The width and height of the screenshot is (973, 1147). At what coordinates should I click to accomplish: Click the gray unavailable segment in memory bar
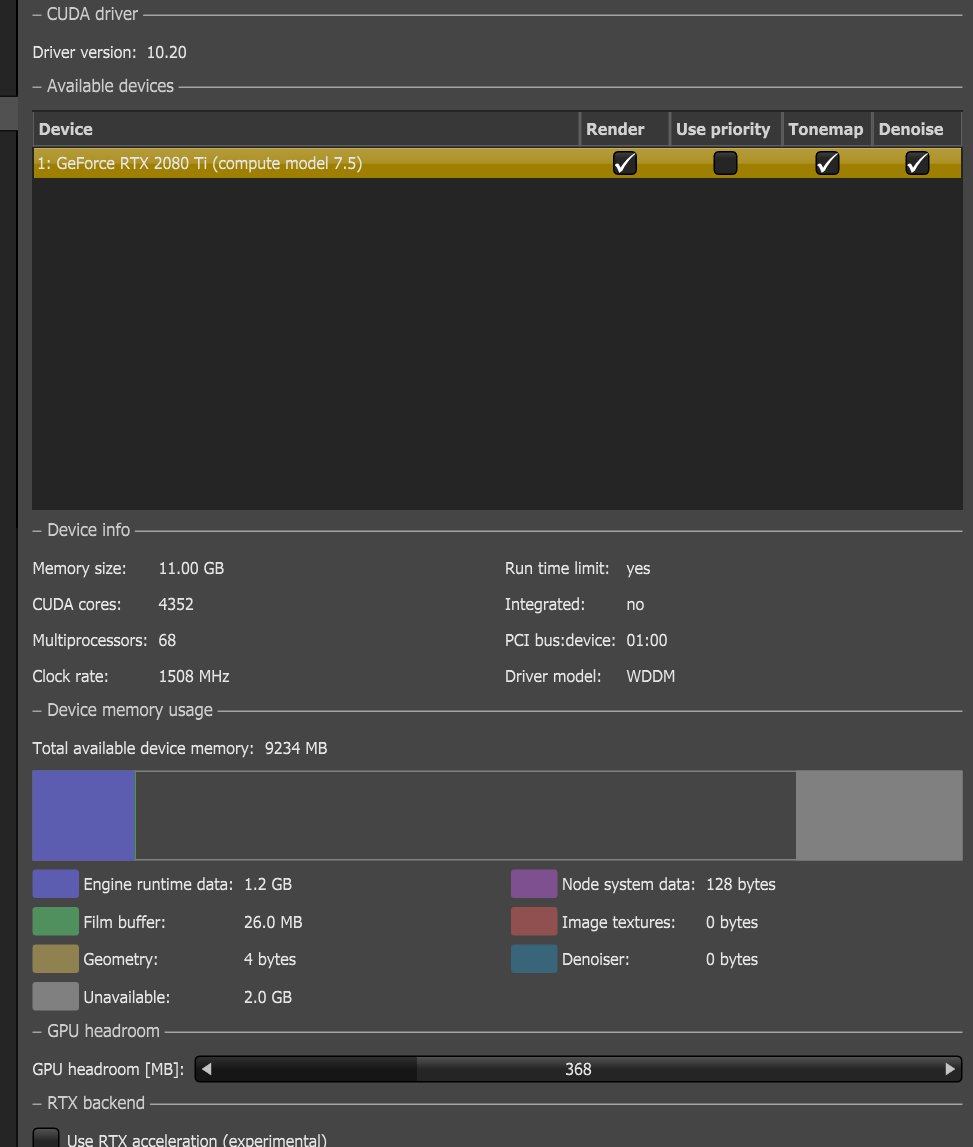879,815
